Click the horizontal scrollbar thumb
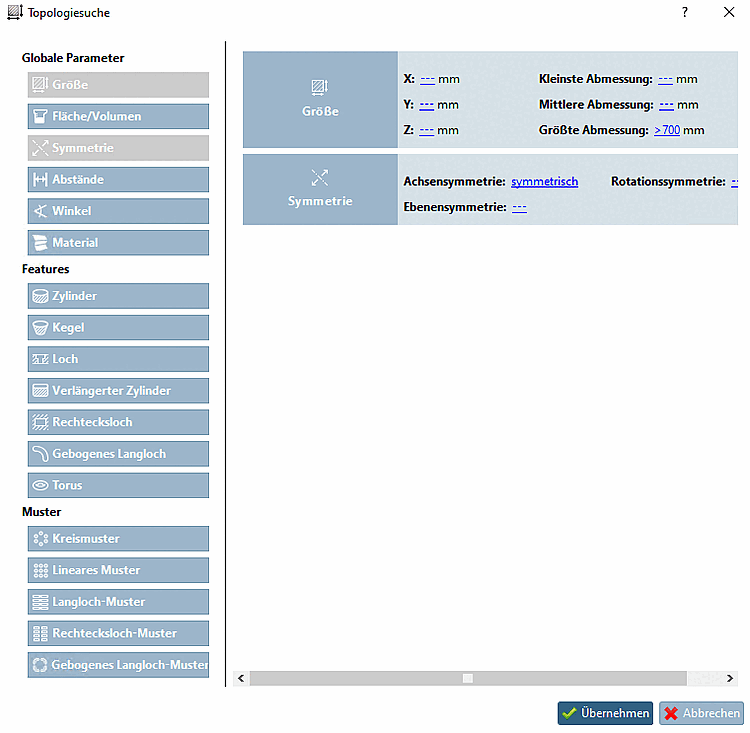Screen dimensions: 750x733 point(468,678)
